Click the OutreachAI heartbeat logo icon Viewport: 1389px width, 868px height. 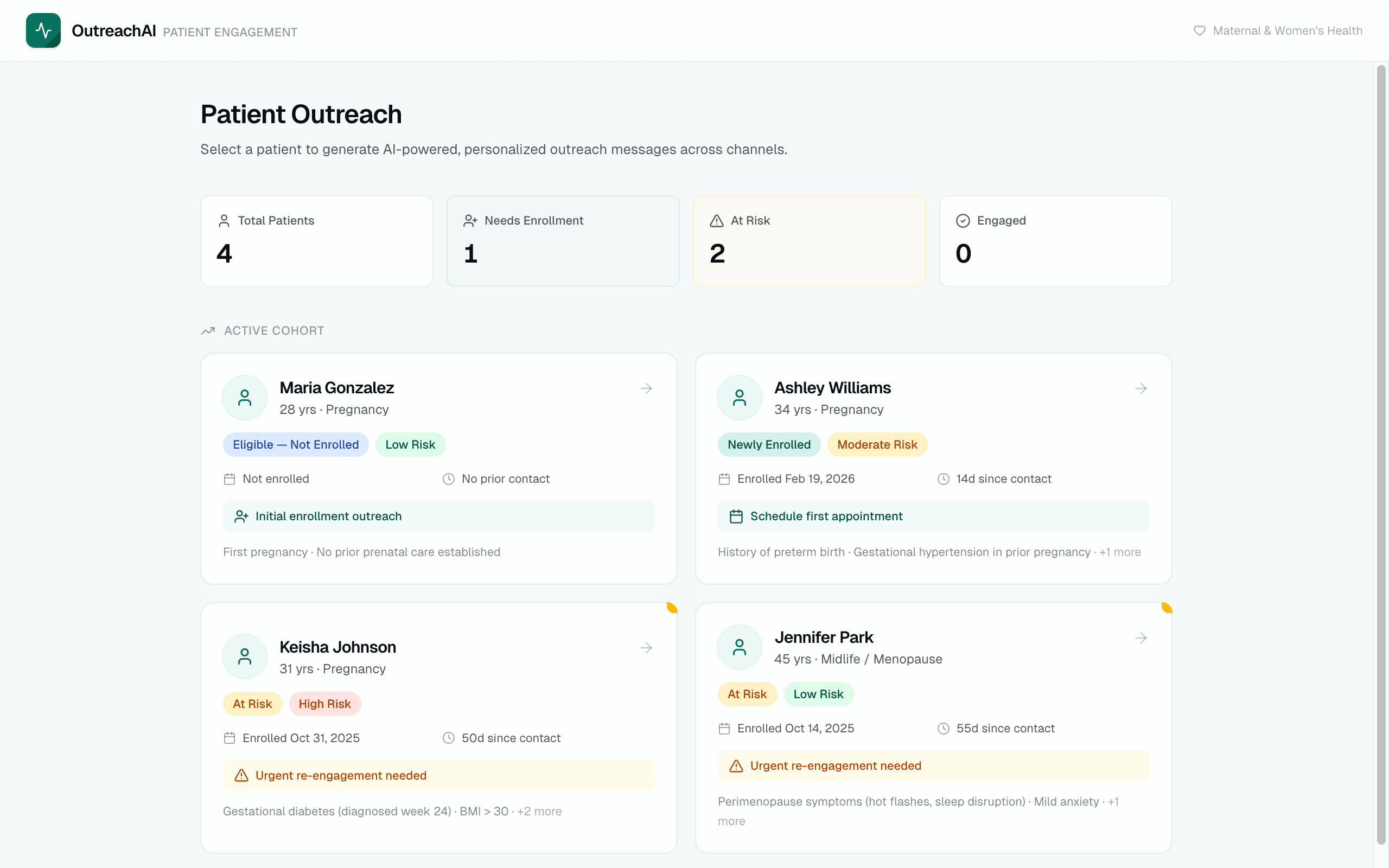[x=43, y=30]
